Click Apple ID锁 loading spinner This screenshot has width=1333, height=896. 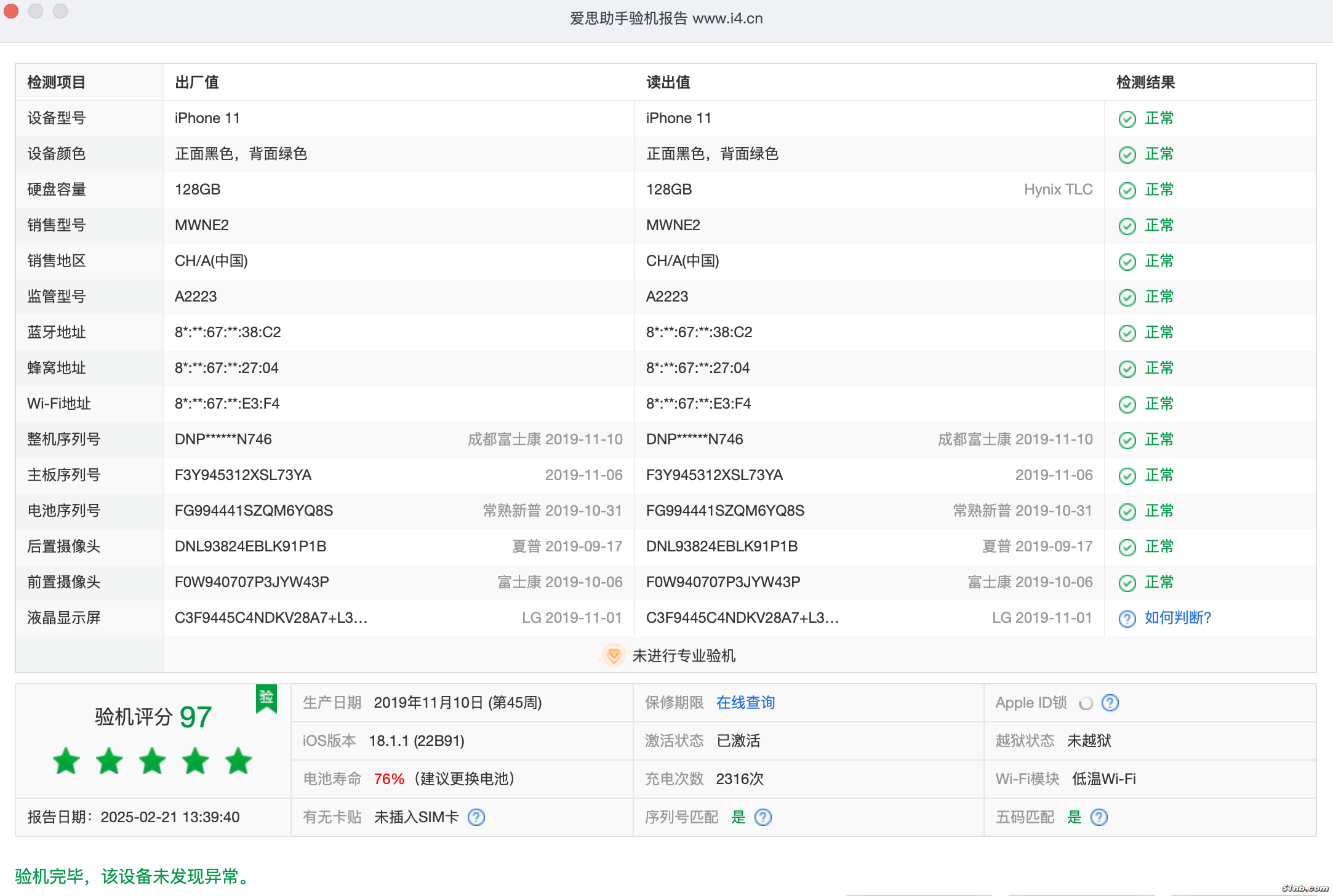pos(1086,703)
